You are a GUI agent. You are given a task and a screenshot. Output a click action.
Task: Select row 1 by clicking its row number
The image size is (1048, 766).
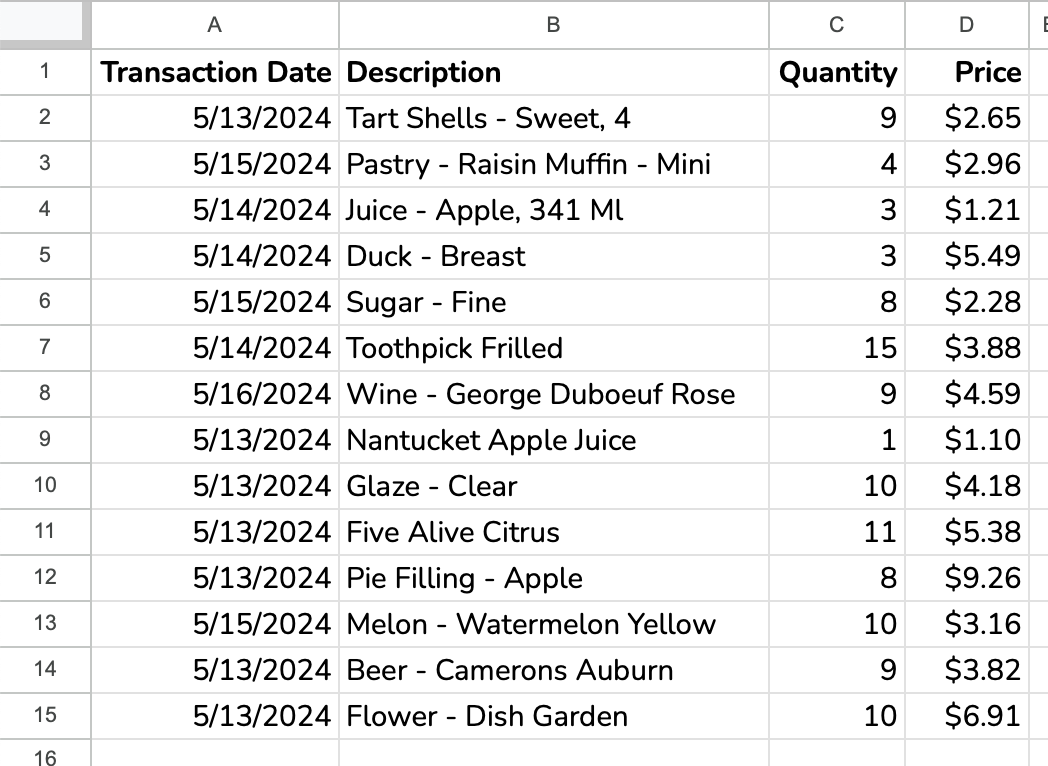44,72
